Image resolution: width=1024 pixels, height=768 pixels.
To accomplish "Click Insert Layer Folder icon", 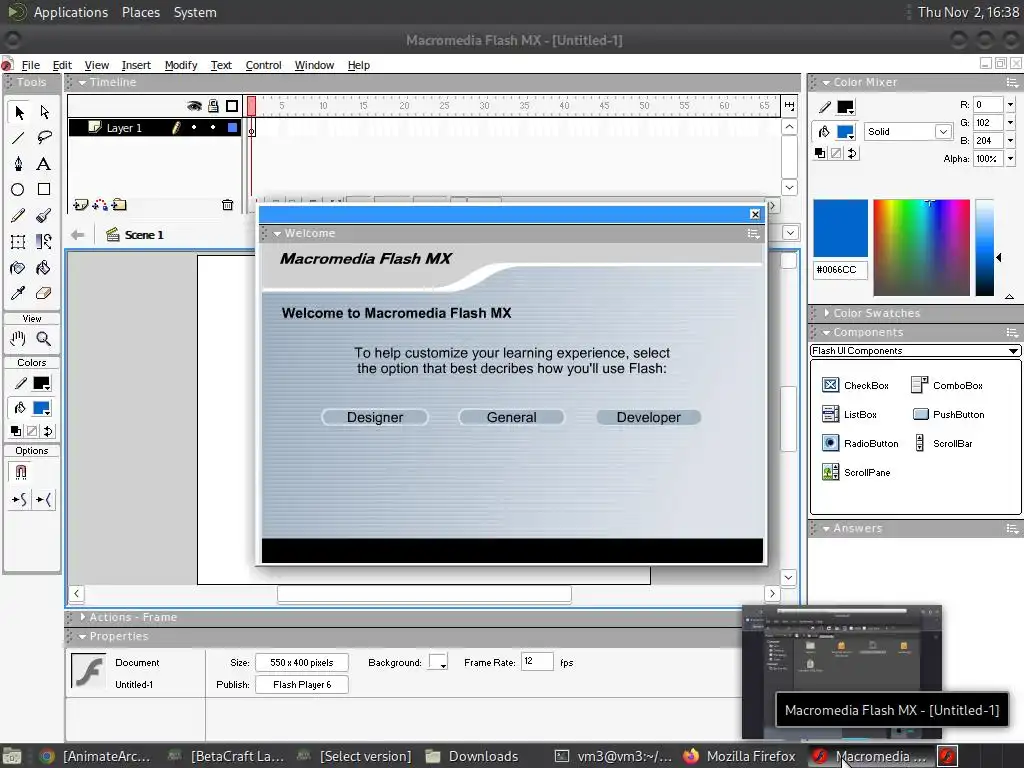I will [x=119, y=205].
